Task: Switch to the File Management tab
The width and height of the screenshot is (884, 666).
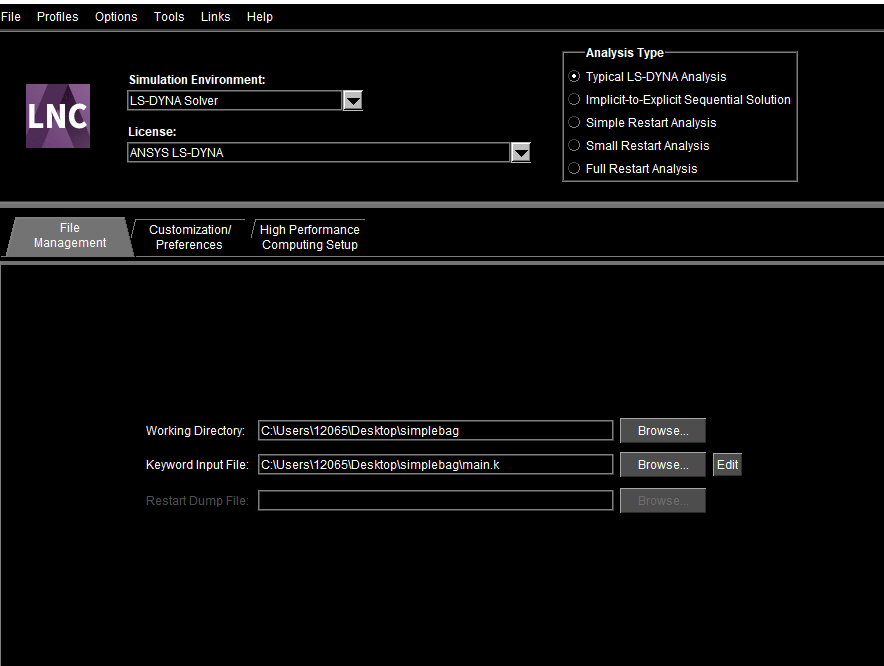Action: [70, 236]
